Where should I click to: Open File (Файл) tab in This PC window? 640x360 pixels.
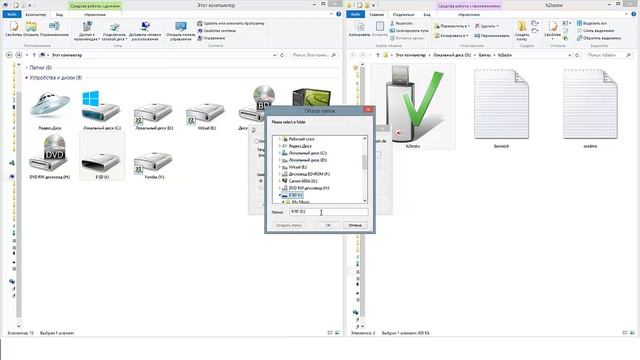[12, 14]
